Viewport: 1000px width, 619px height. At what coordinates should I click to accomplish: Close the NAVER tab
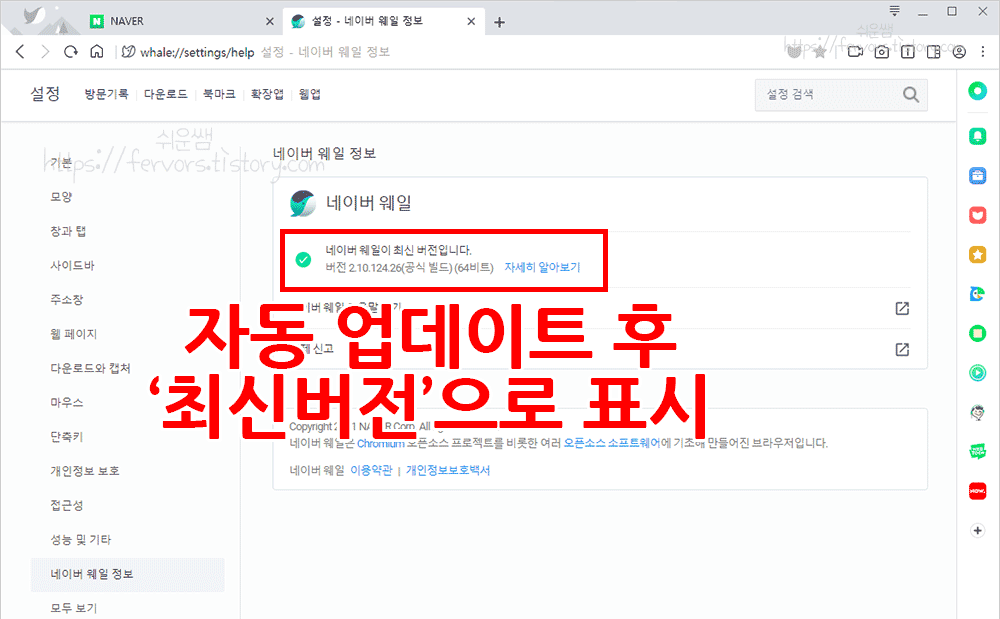point(270,22)
